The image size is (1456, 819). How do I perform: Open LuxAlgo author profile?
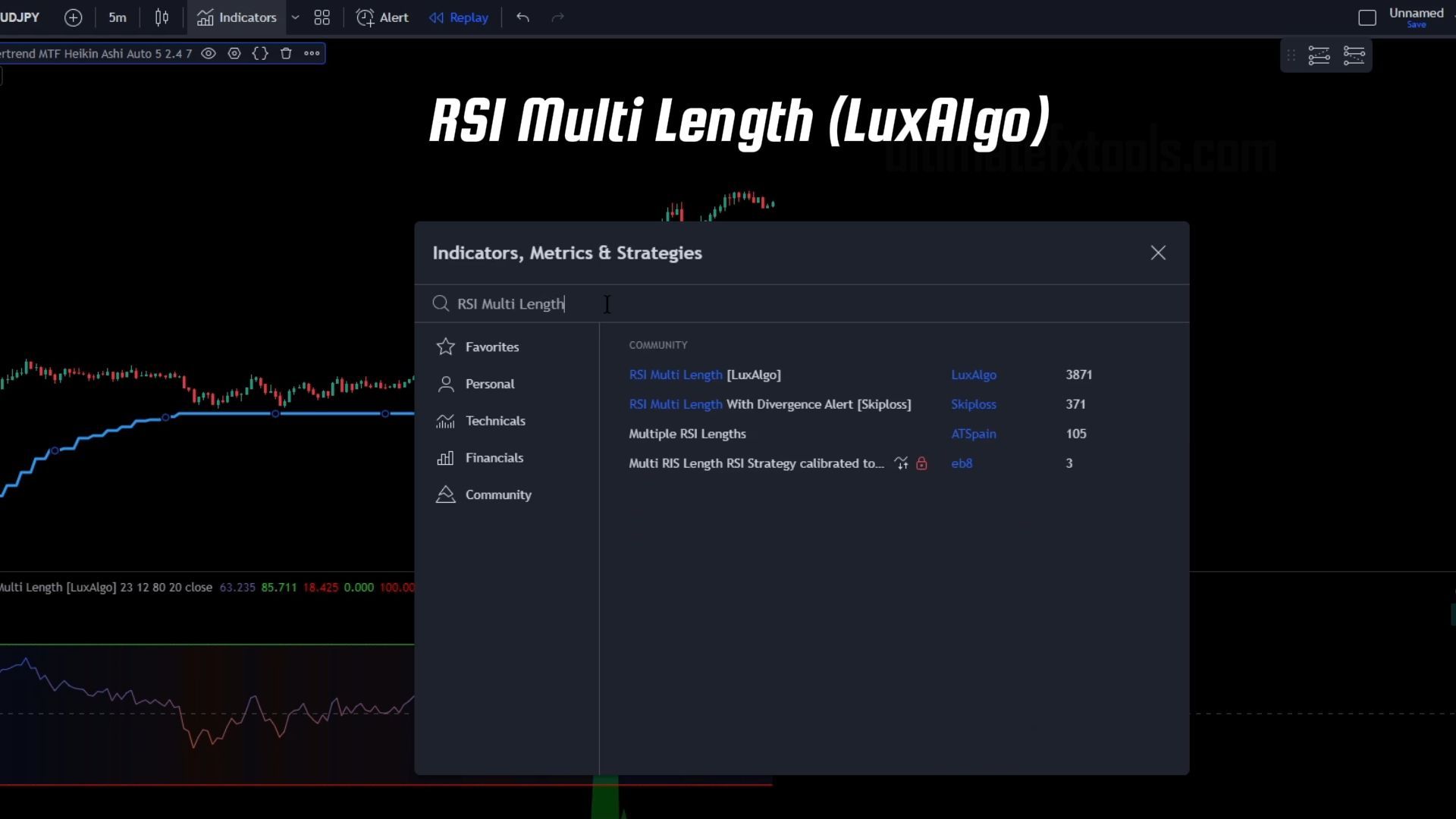974,375
